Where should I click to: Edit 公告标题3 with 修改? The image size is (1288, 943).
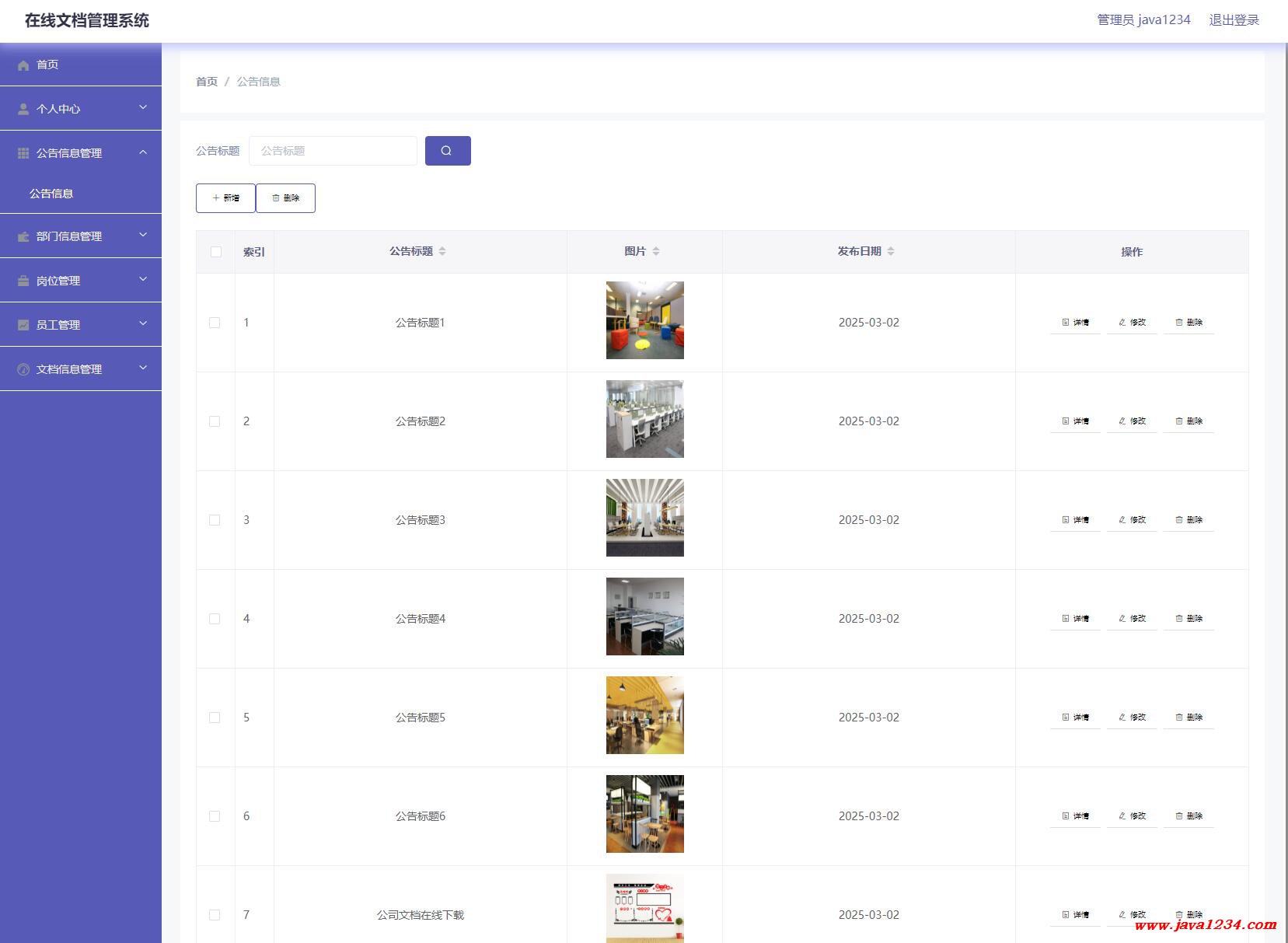(1132, 520)
